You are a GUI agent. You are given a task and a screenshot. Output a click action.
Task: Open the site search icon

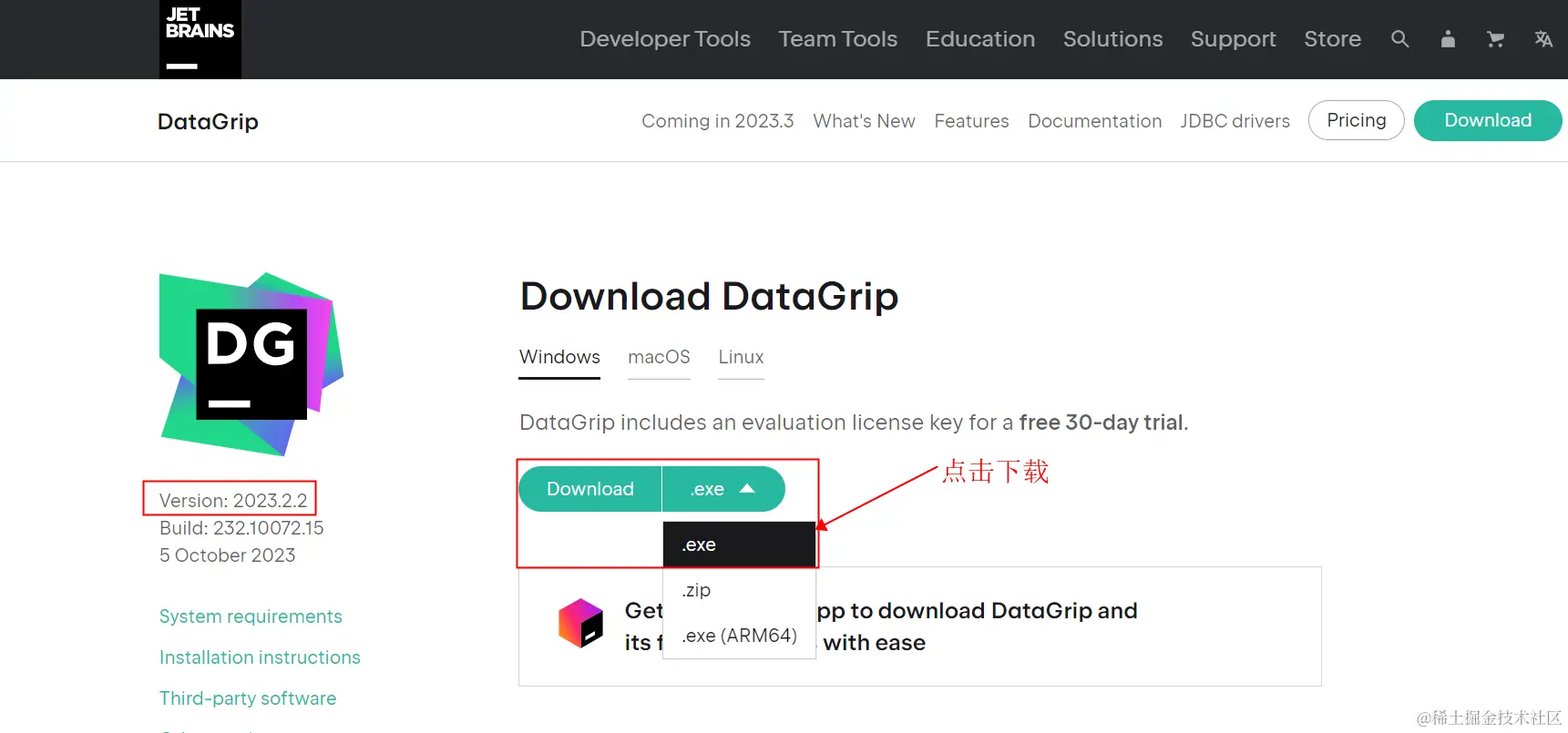[x=1400, y=39]
